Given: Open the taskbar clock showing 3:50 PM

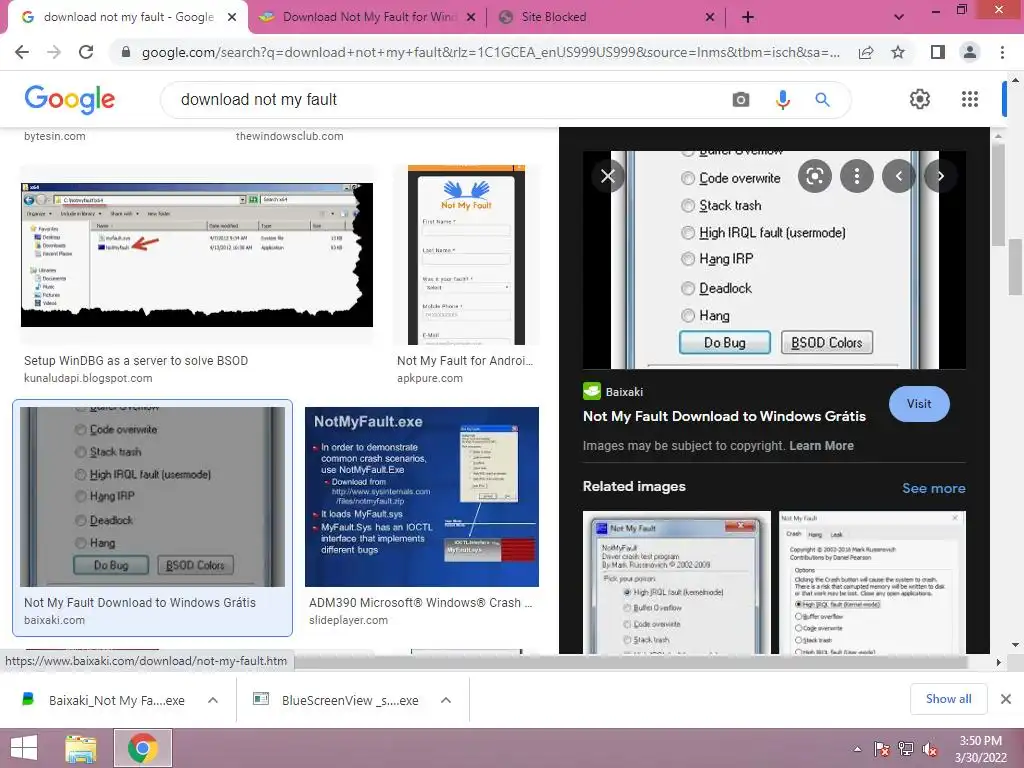Looking at the screenshot, I should point(980,749).
